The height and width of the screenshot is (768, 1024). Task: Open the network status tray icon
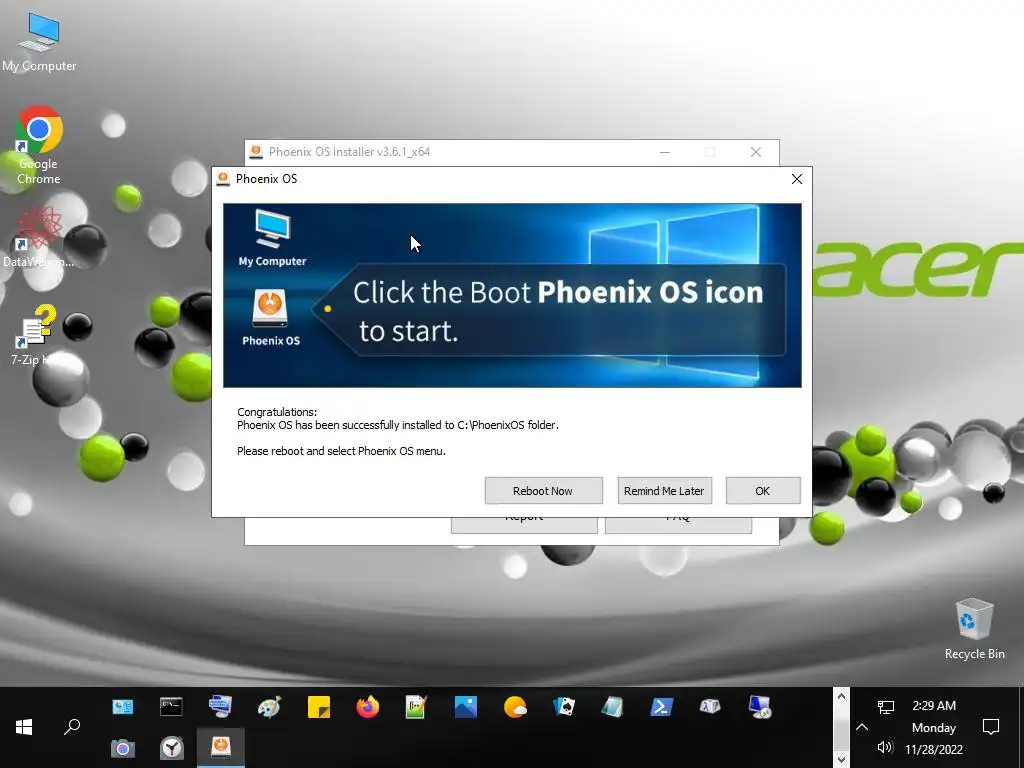pyautogui.click(x=886, y=707)
